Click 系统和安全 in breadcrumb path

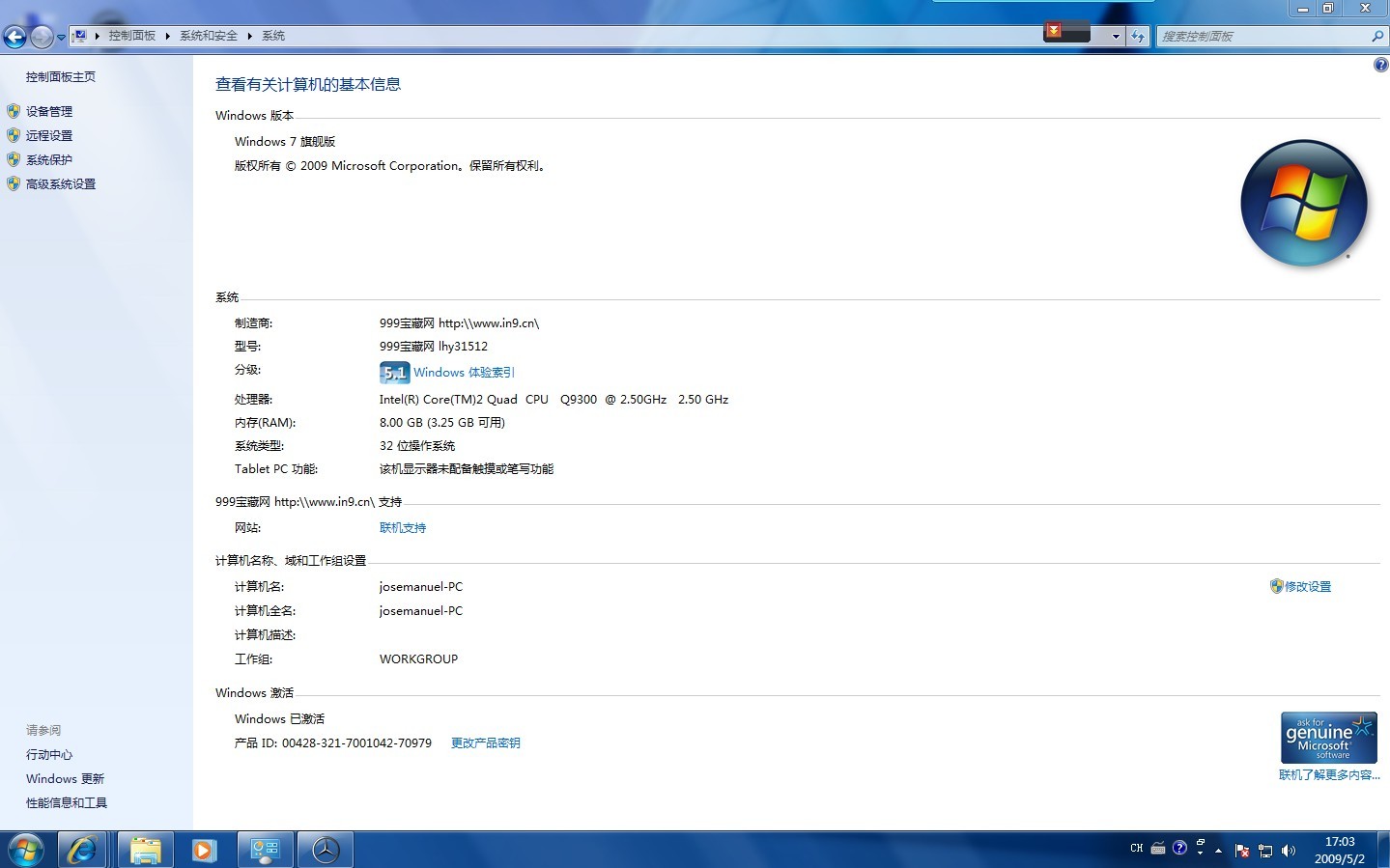pos(208,36)
